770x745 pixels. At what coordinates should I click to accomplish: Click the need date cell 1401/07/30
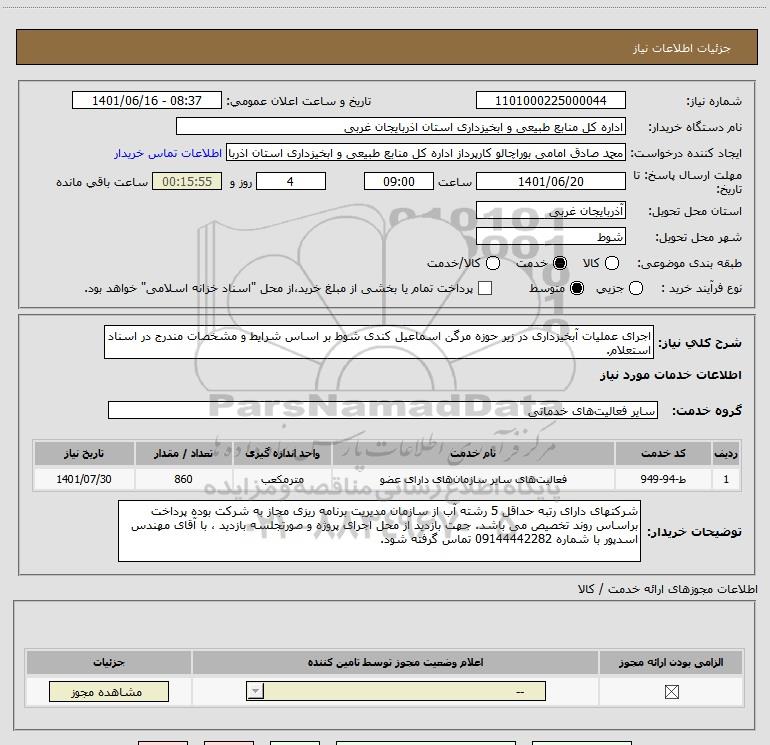84,479
